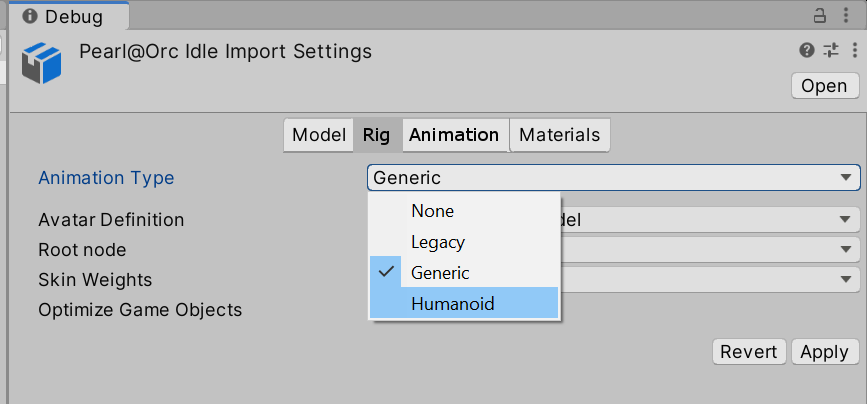Open the preset selector sliders icon

[831, 51]
